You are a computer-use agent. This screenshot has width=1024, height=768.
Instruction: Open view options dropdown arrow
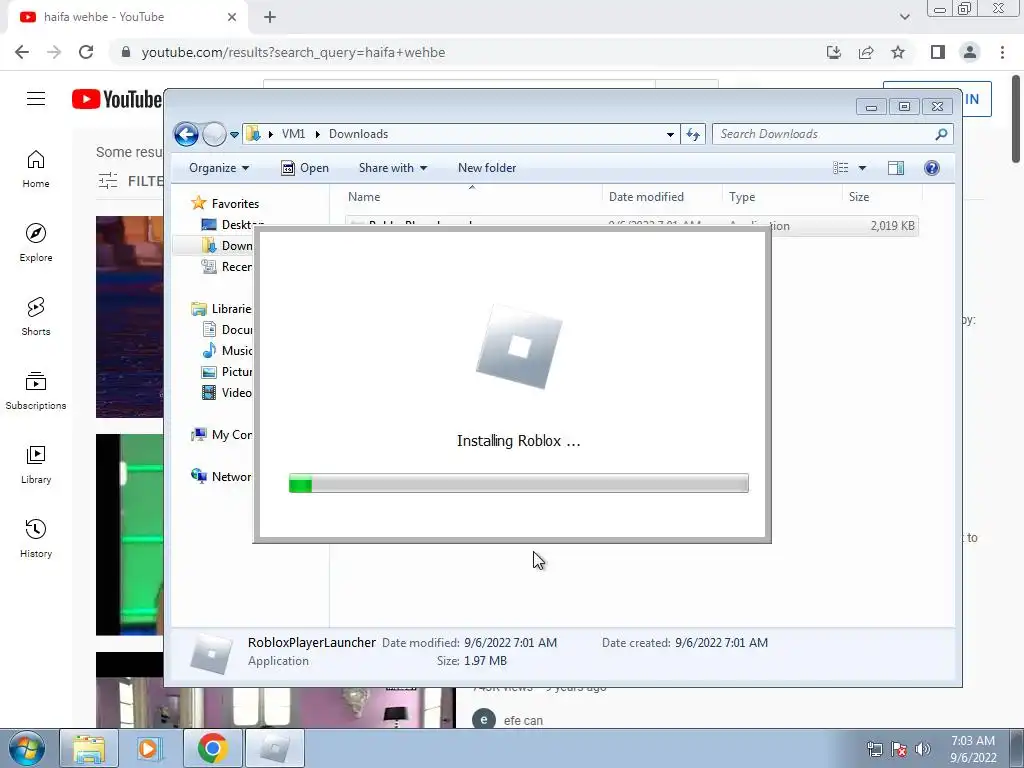[862, 168]
